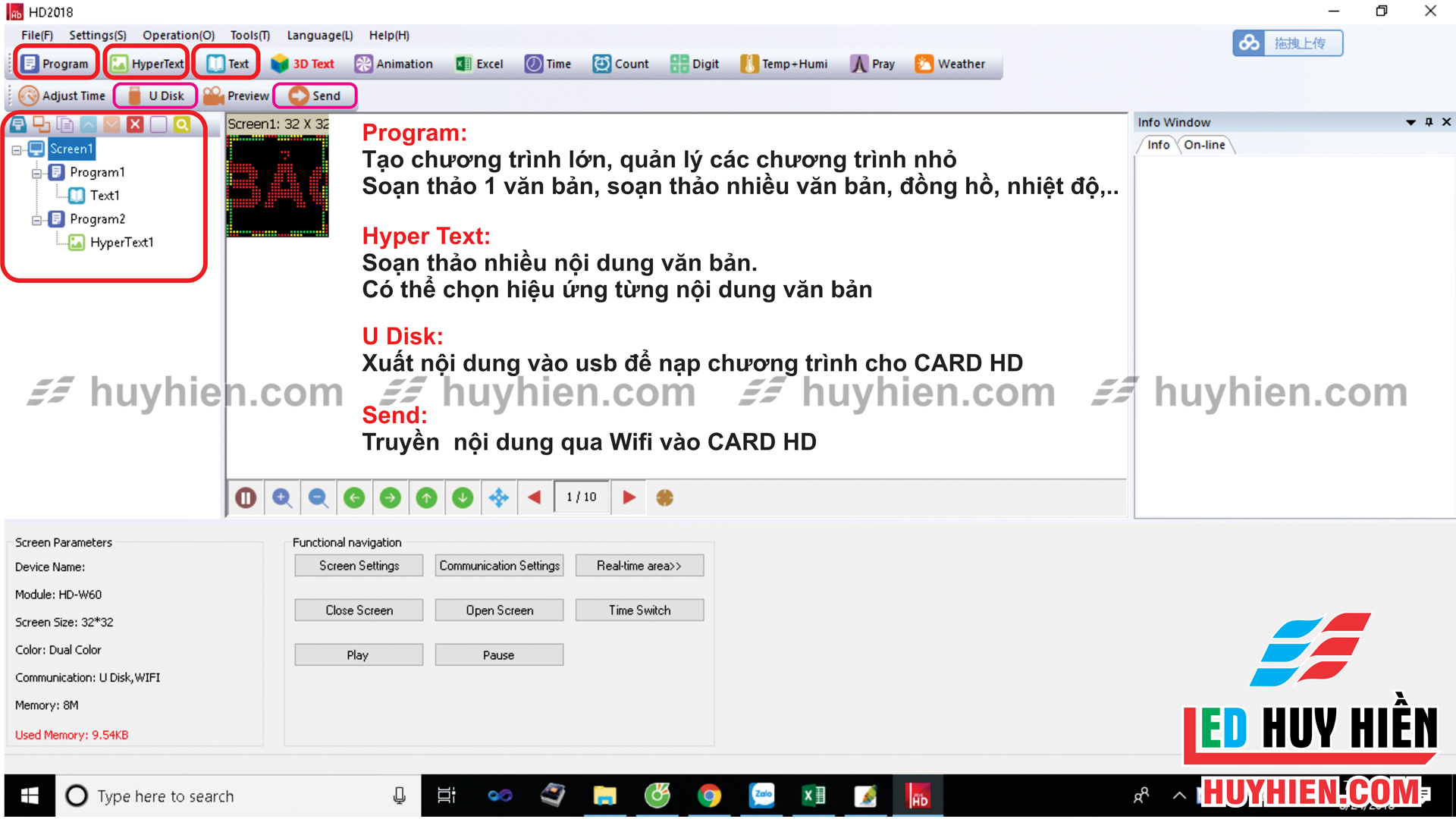1456x819 pixels.
Task: Switch to the On-line tab
Action: click(1204, 145)
